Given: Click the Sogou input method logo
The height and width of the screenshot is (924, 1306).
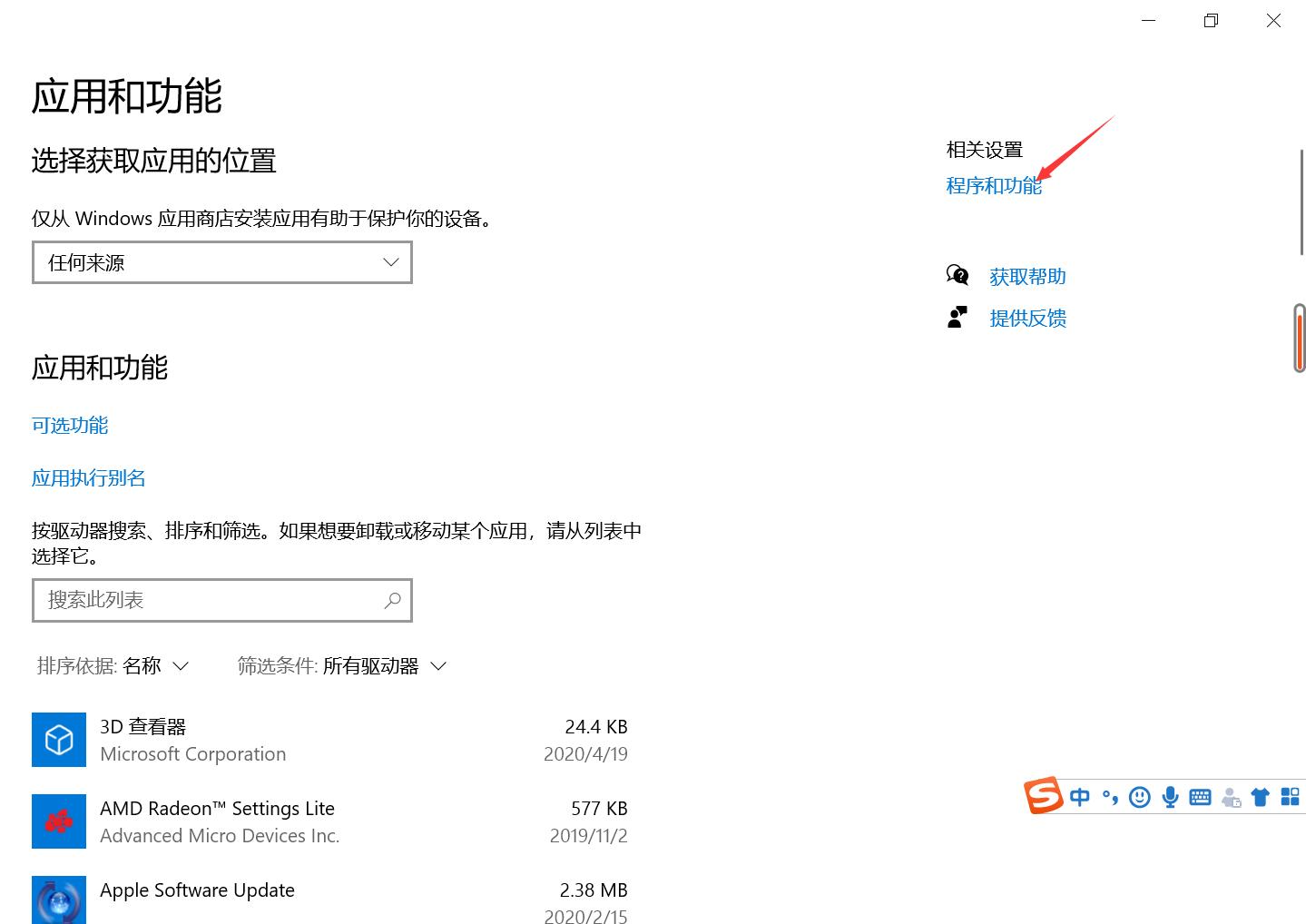Looking at the screenshot, I should (1044, 796).
